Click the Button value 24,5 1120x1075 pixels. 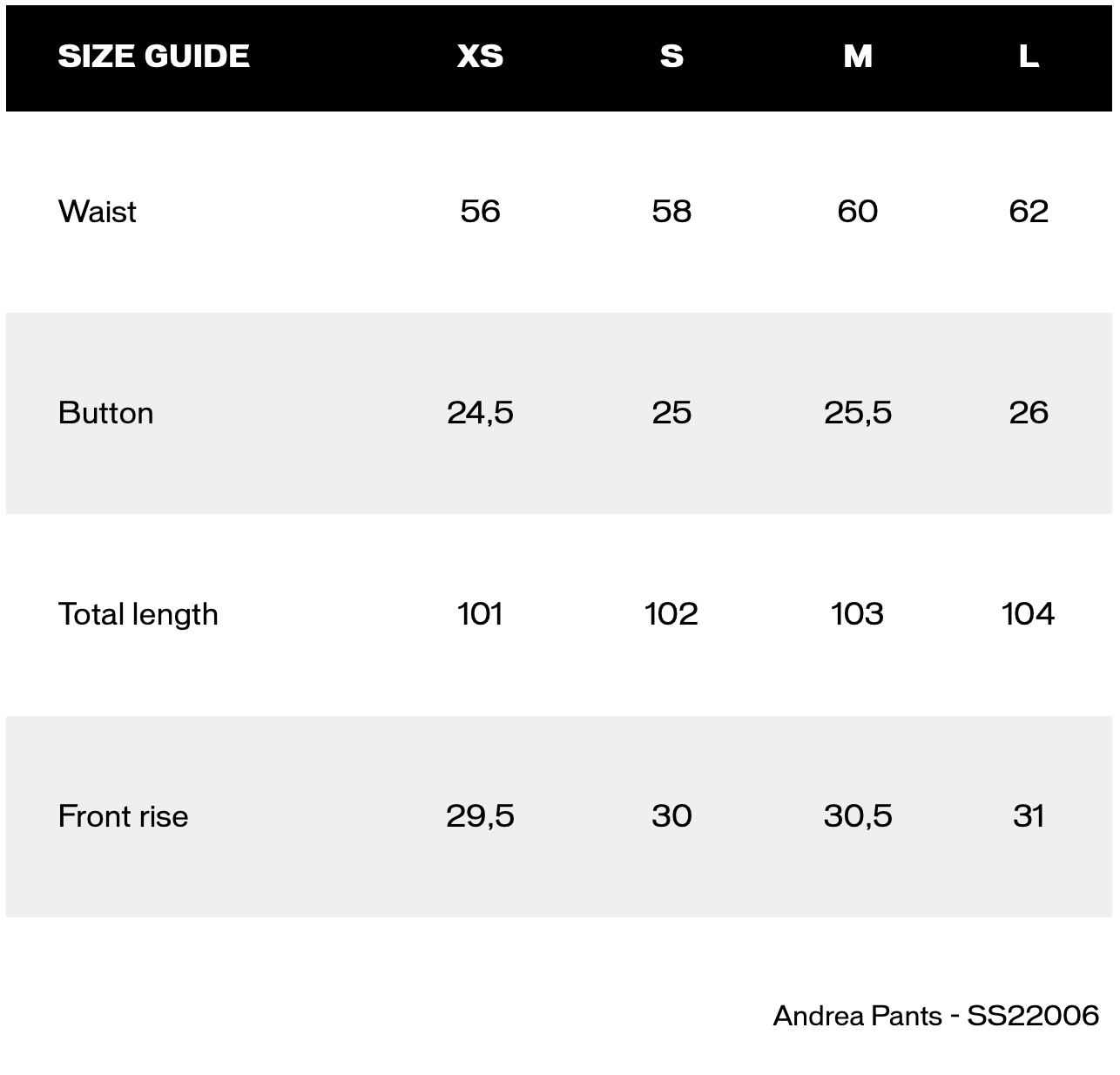pos(480,413)
